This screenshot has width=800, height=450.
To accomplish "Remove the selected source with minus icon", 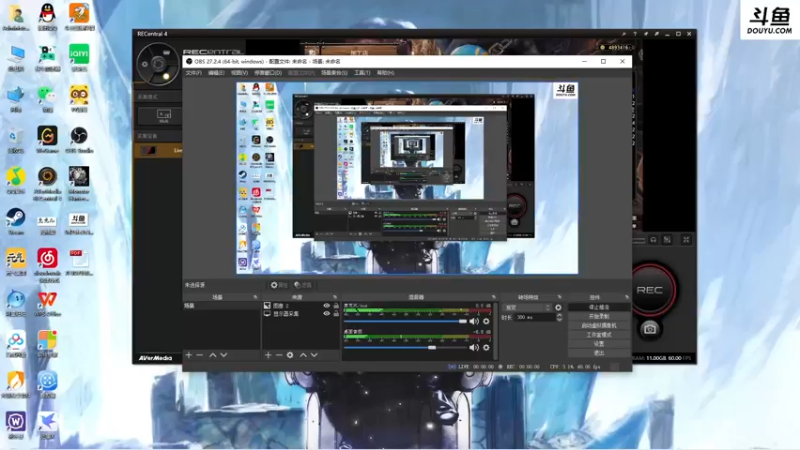I will coord(279,355).
